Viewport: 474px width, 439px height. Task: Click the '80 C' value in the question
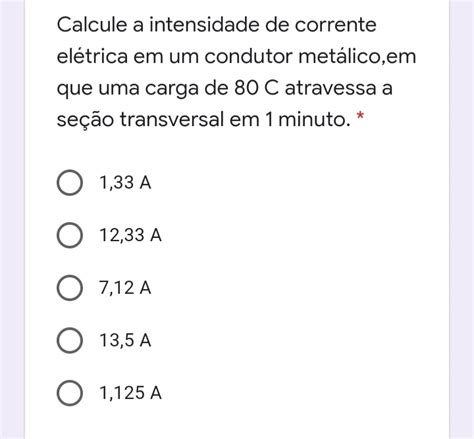pyautogui.click(x=256, y=88)
